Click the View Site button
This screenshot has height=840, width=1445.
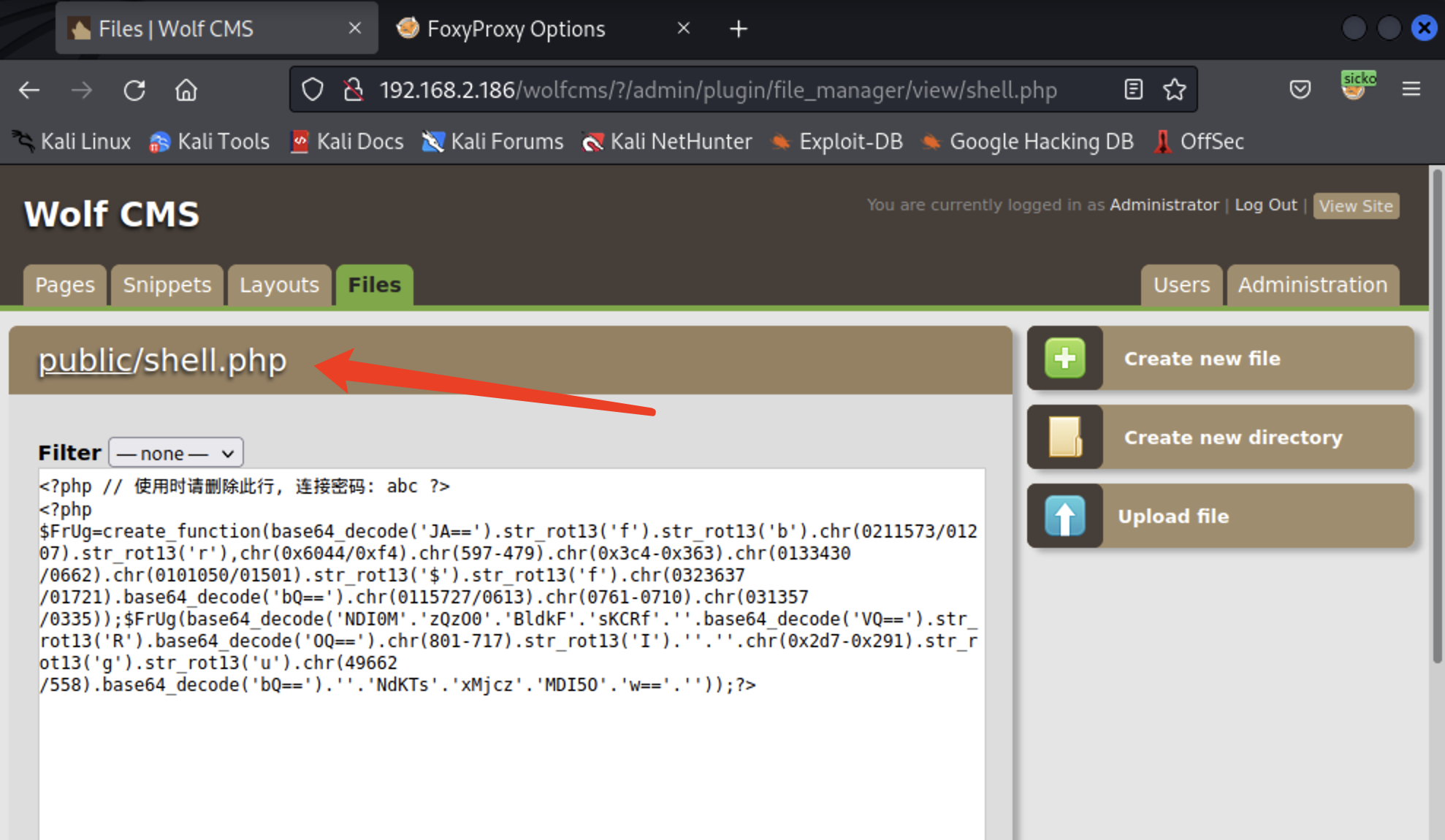pos(1355,206)
